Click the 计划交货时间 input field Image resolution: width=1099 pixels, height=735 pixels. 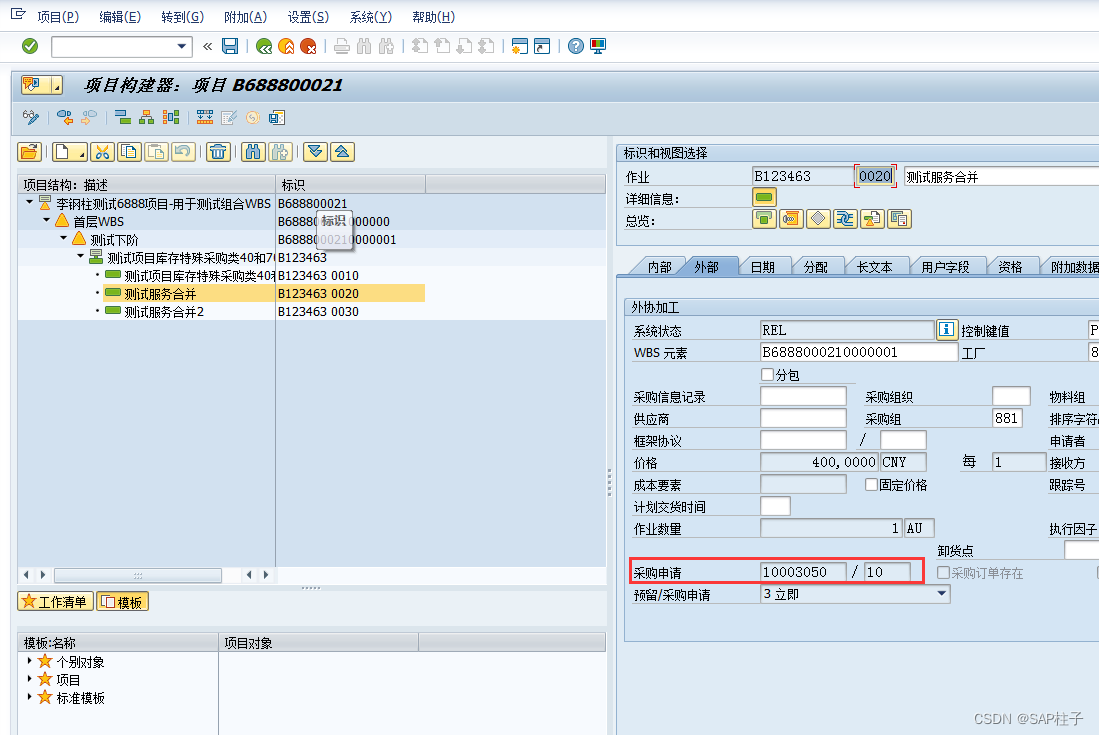775,507
